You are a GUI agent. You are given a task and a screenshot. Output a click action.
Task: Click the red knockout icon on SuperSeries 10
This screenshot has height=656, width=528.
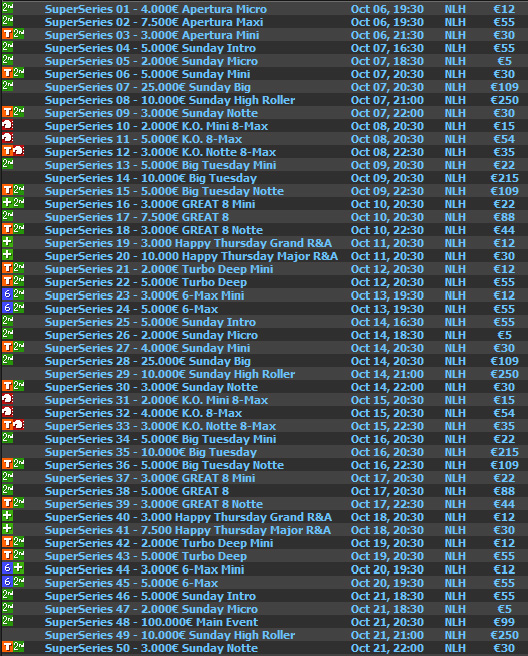click(8, 125)
